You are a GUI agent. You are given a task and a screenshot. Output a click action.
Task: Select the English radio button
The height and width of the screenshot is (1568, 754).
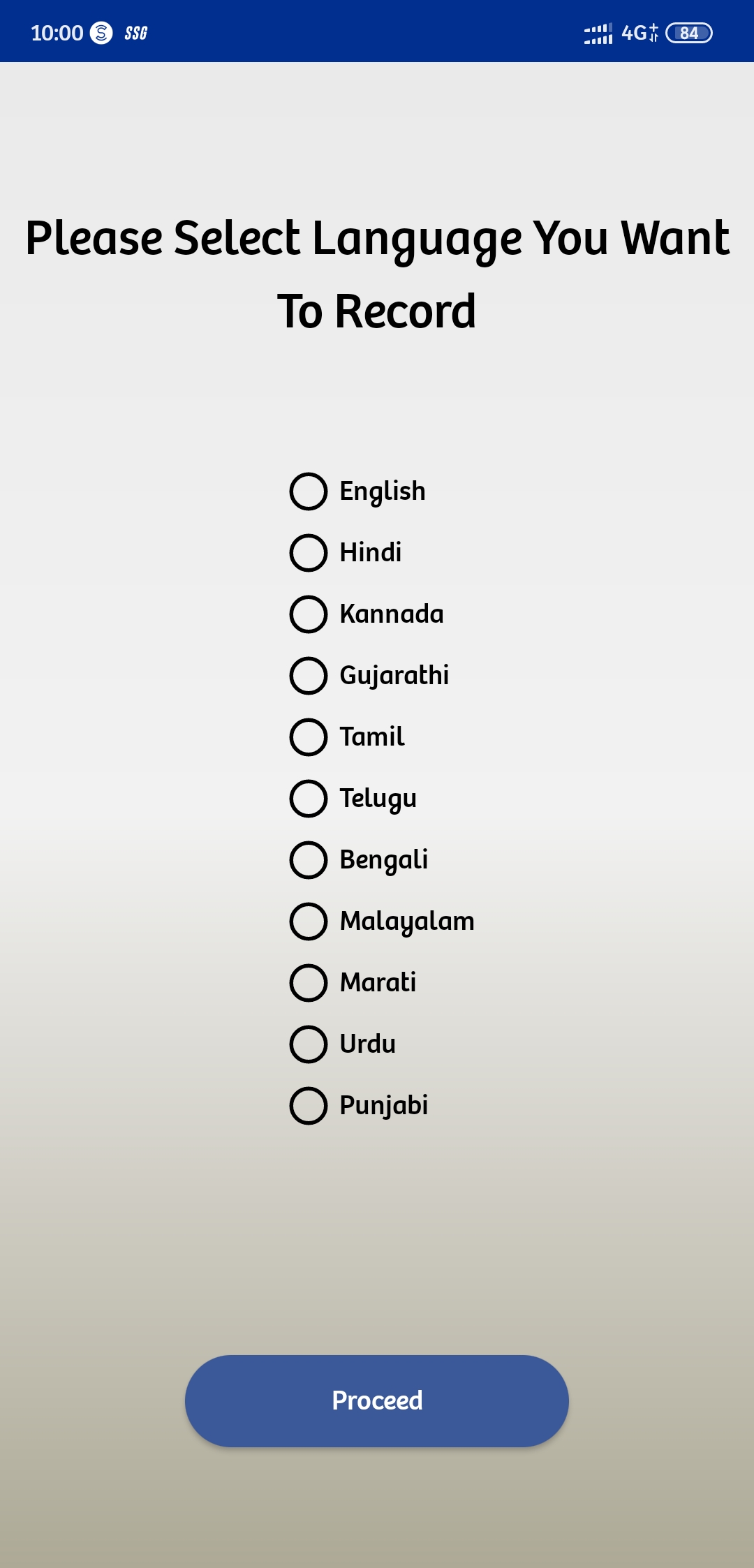[309, 491]
